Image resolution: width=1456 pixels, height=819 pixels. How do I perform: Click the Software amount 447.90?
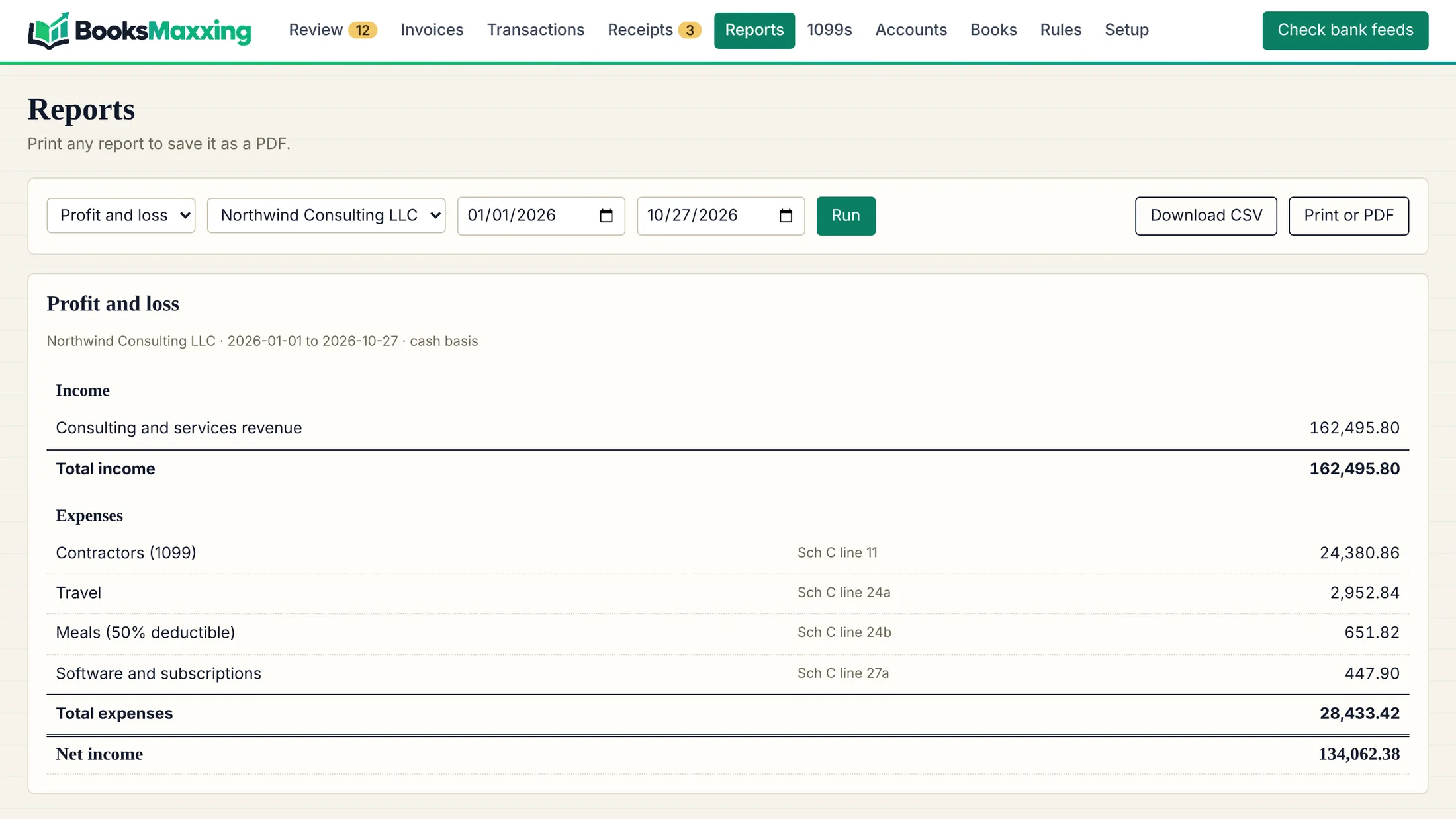[1372, 673]
